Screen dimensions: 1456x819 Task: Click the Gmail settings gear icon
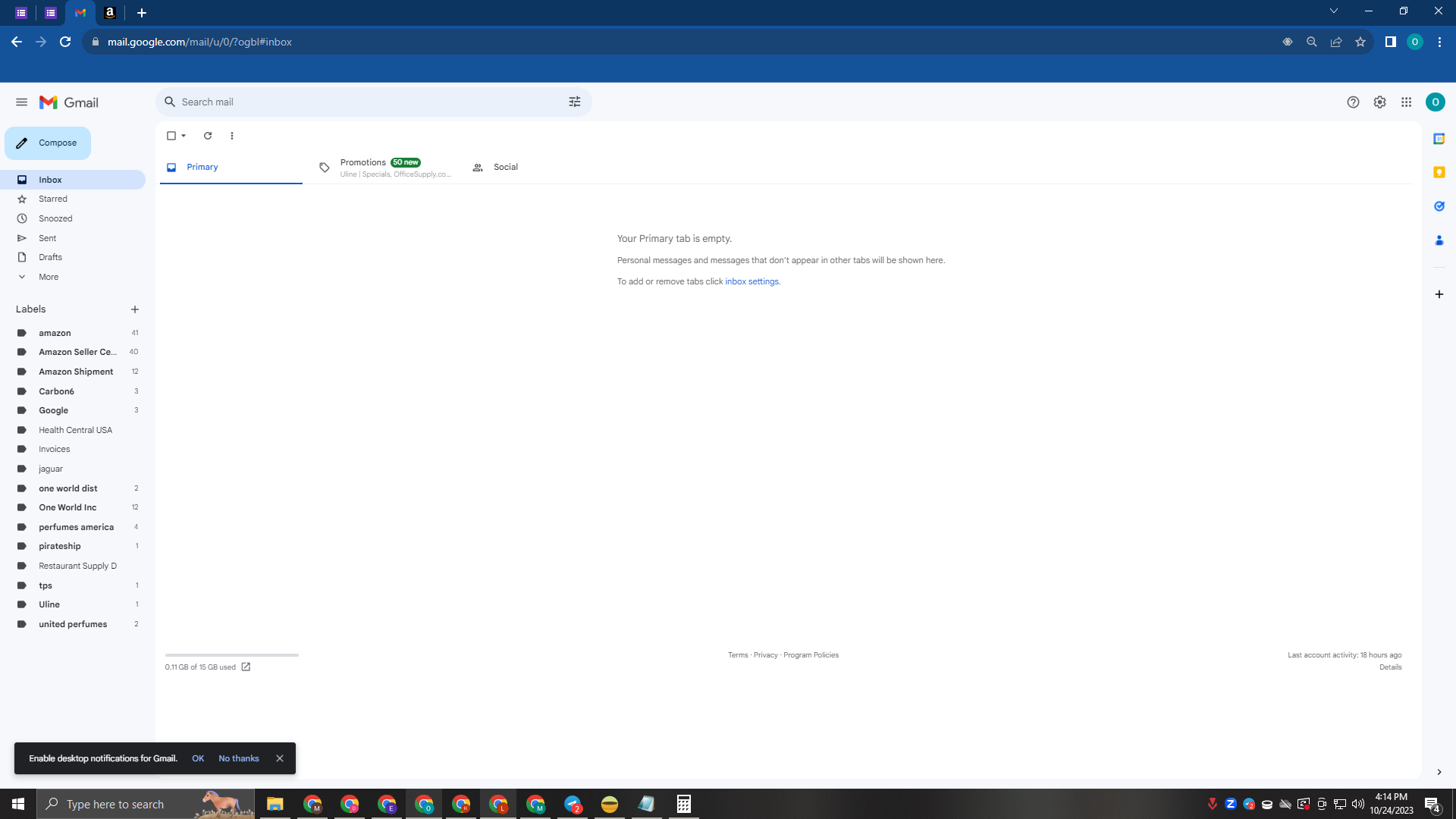pyautogui.click(x=1379, y=102)
